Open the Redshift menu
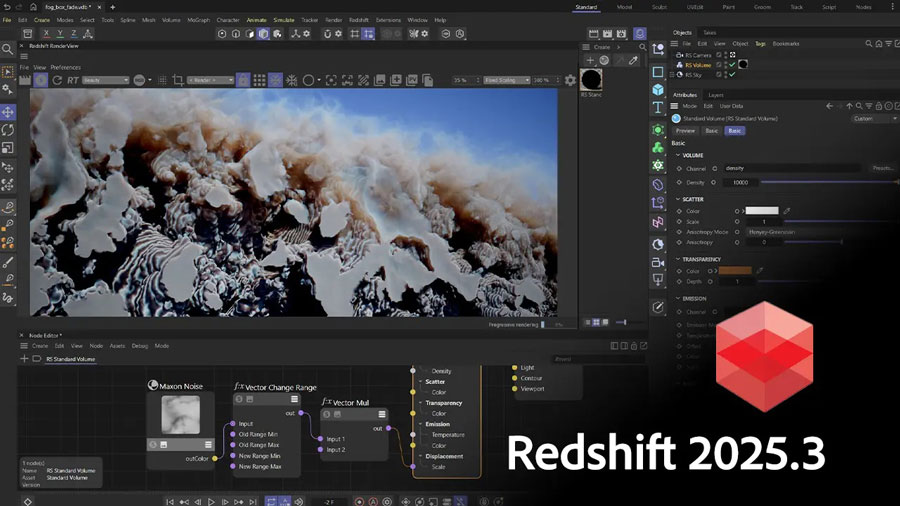900x506 pixels. pyautogui.click(x=359, y=19)
